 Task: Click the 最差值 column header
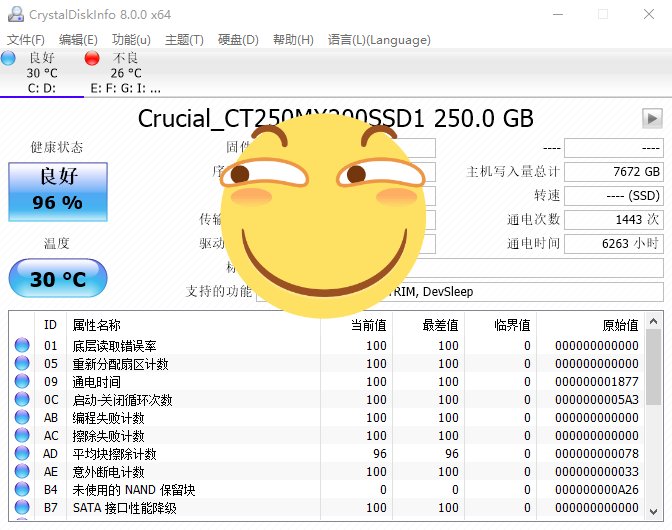pos(428,325)
